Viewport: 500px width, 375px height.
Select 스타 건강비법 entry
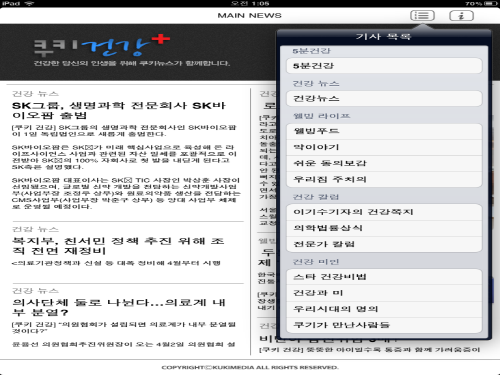pos(384,277)
